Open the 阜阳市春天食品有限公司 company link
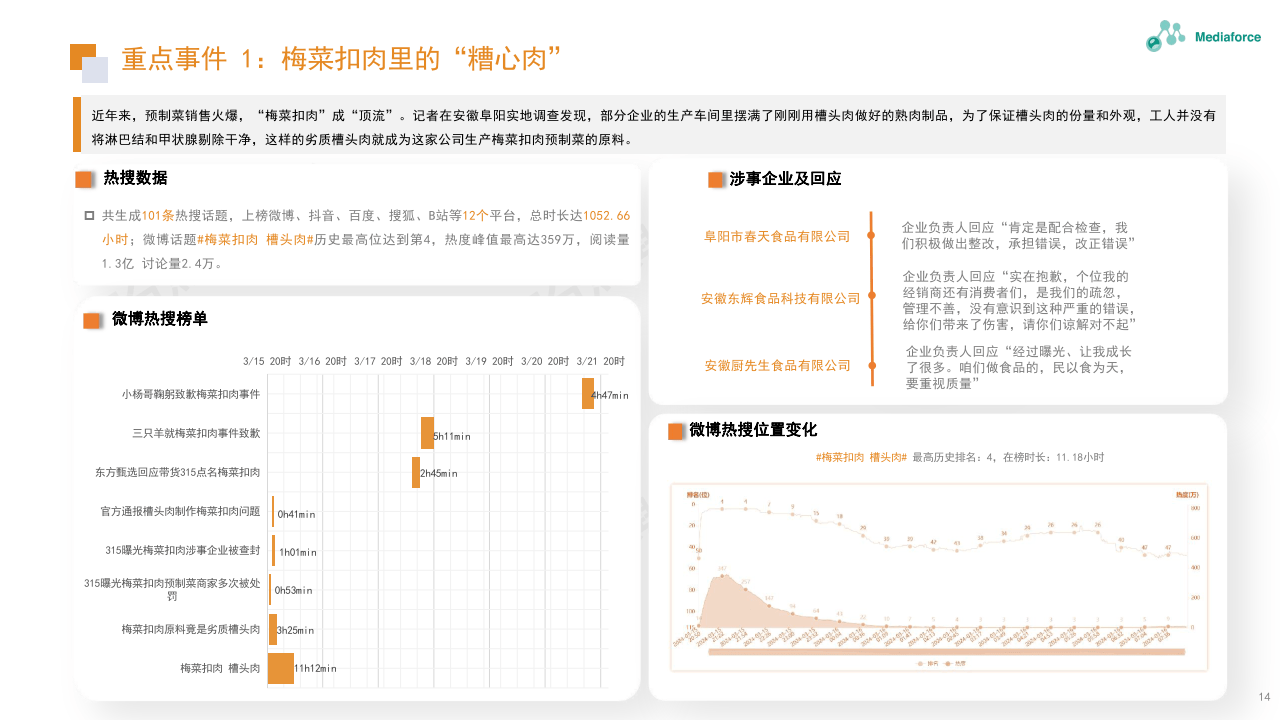The height and width of the screenshot is (720, 1280). [x=779, y=236]
